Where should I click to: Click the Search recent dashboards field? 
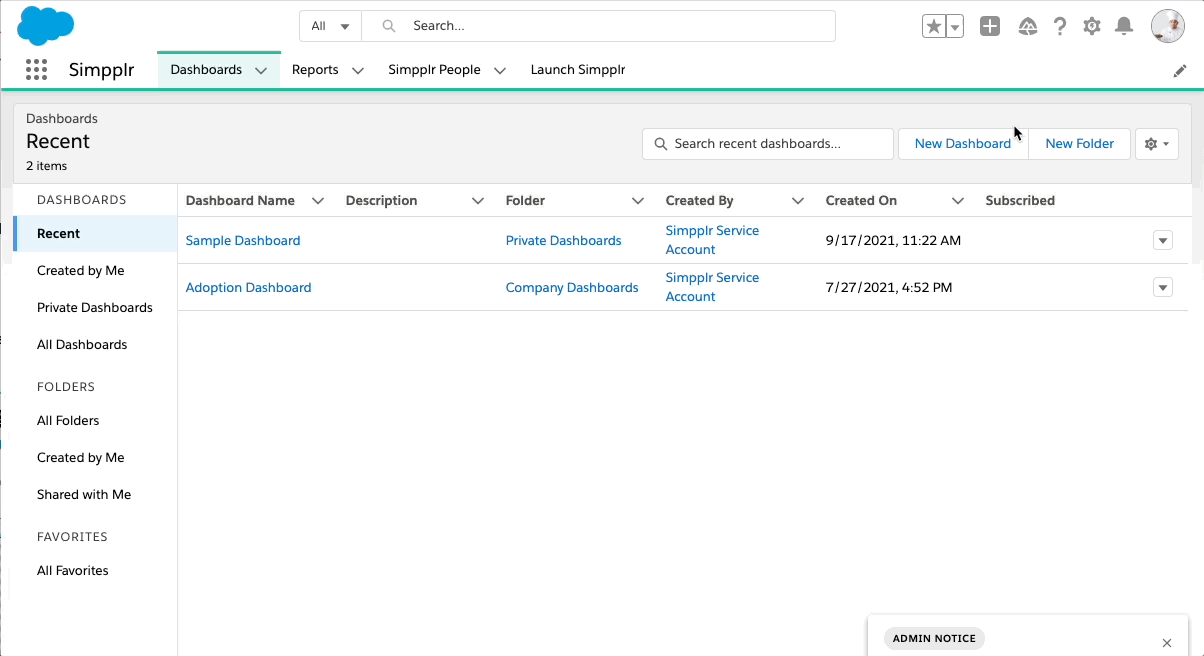click(768, 144)
